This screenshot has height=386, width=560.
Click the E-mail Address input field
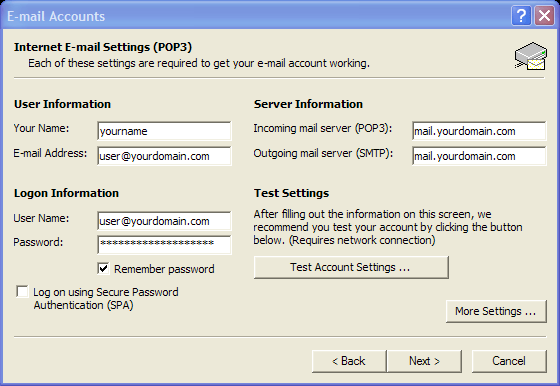pos(164,156)
